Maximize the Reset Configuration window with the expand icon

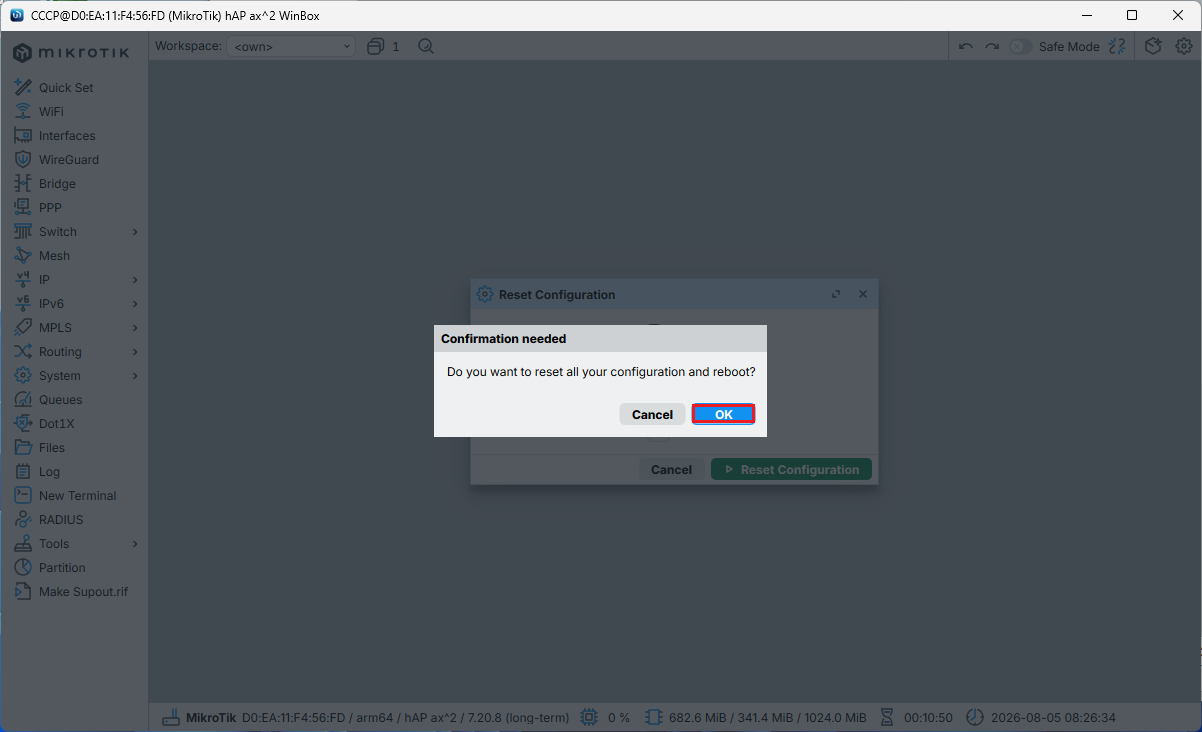pyautogui.click(x=836, y=294)
